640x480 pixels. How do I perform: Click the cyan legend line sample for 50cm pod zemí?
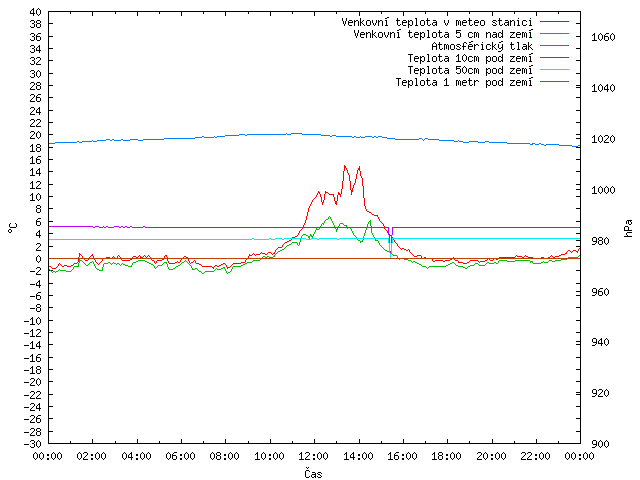click(554, 69)
